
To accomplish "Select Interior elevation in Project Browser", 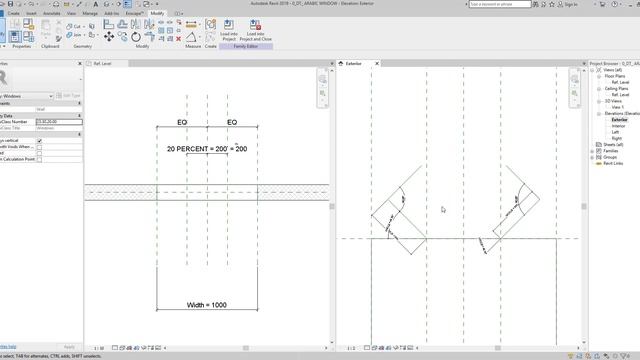I will pos(618,126).
